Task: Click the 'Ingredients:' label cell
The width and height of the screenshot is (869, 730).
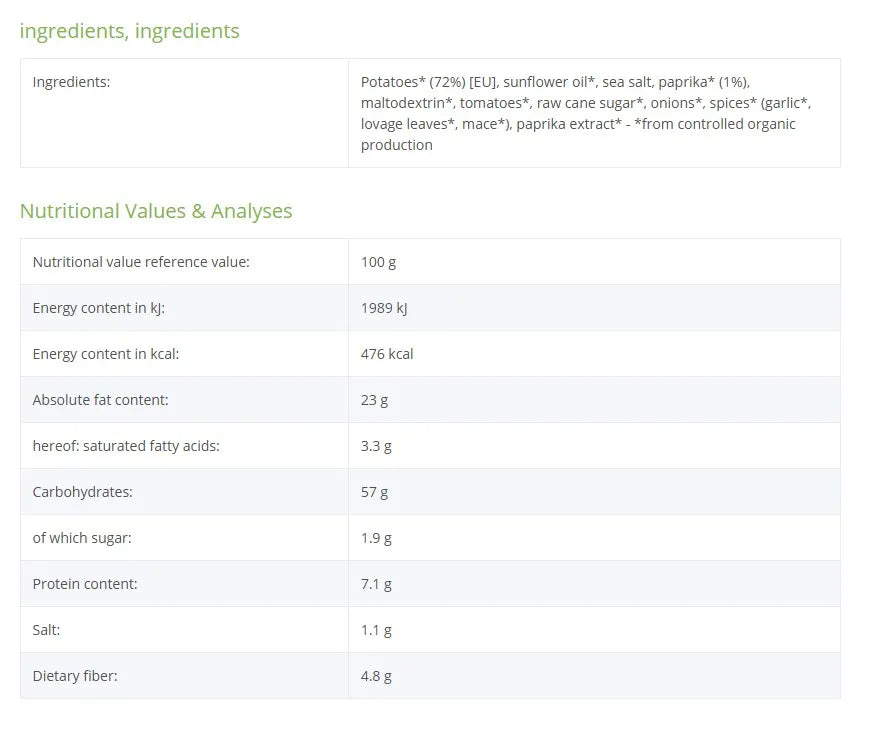Action: [71, 82]
